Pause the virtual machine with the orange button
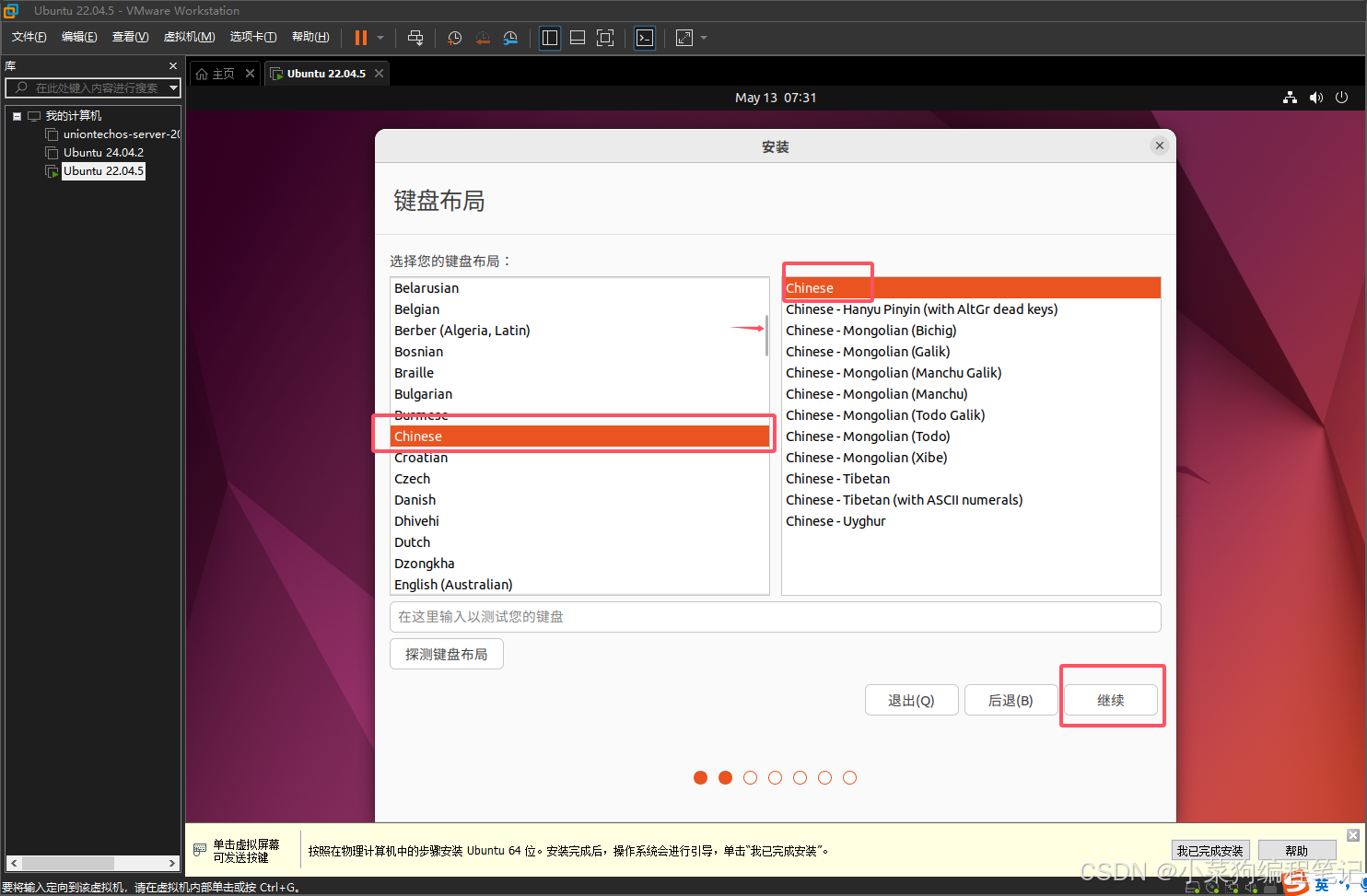The height and width of the screenshot is (896, 1367). coord(361,38)
